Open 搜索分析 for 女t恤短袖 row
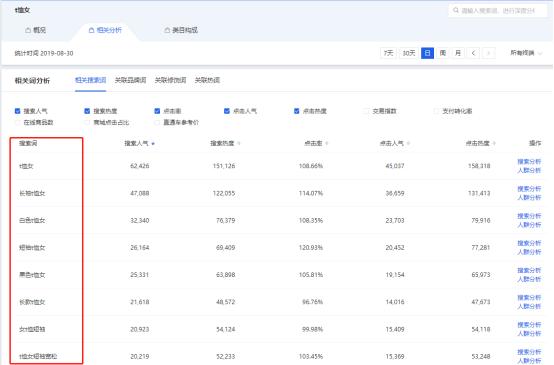 pos(529,325)
